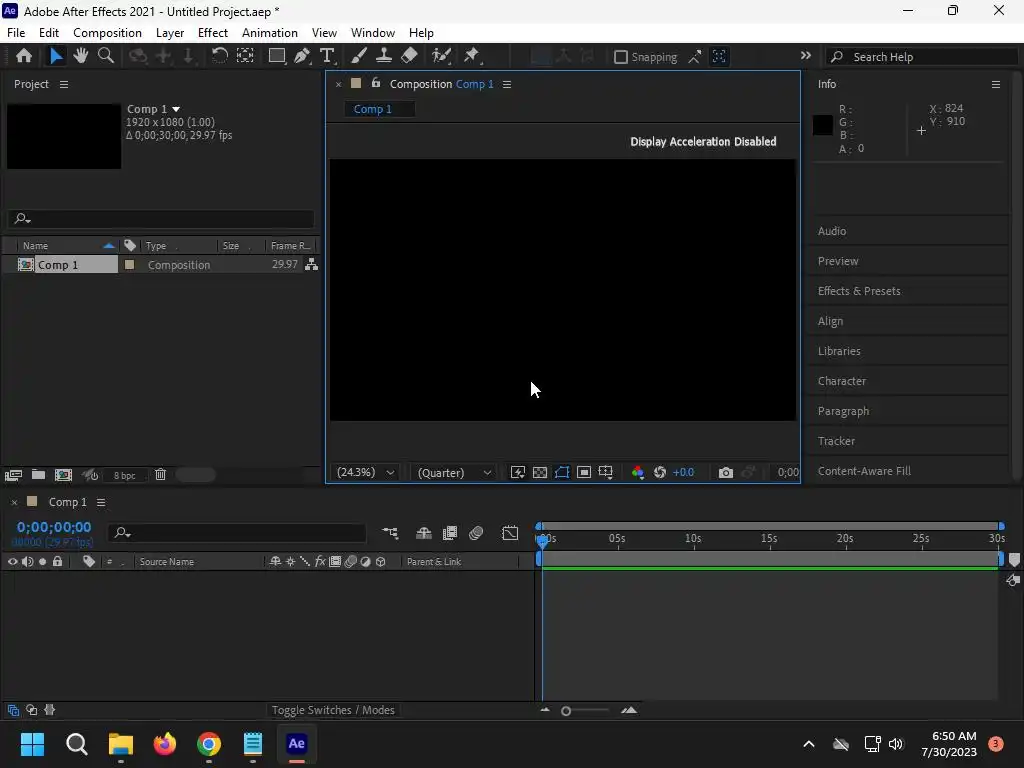This screenshot has width=1024, height=768.
Task: Open the Composition Mini-Flowchart in timeline
Action: [x=390, y=533]
